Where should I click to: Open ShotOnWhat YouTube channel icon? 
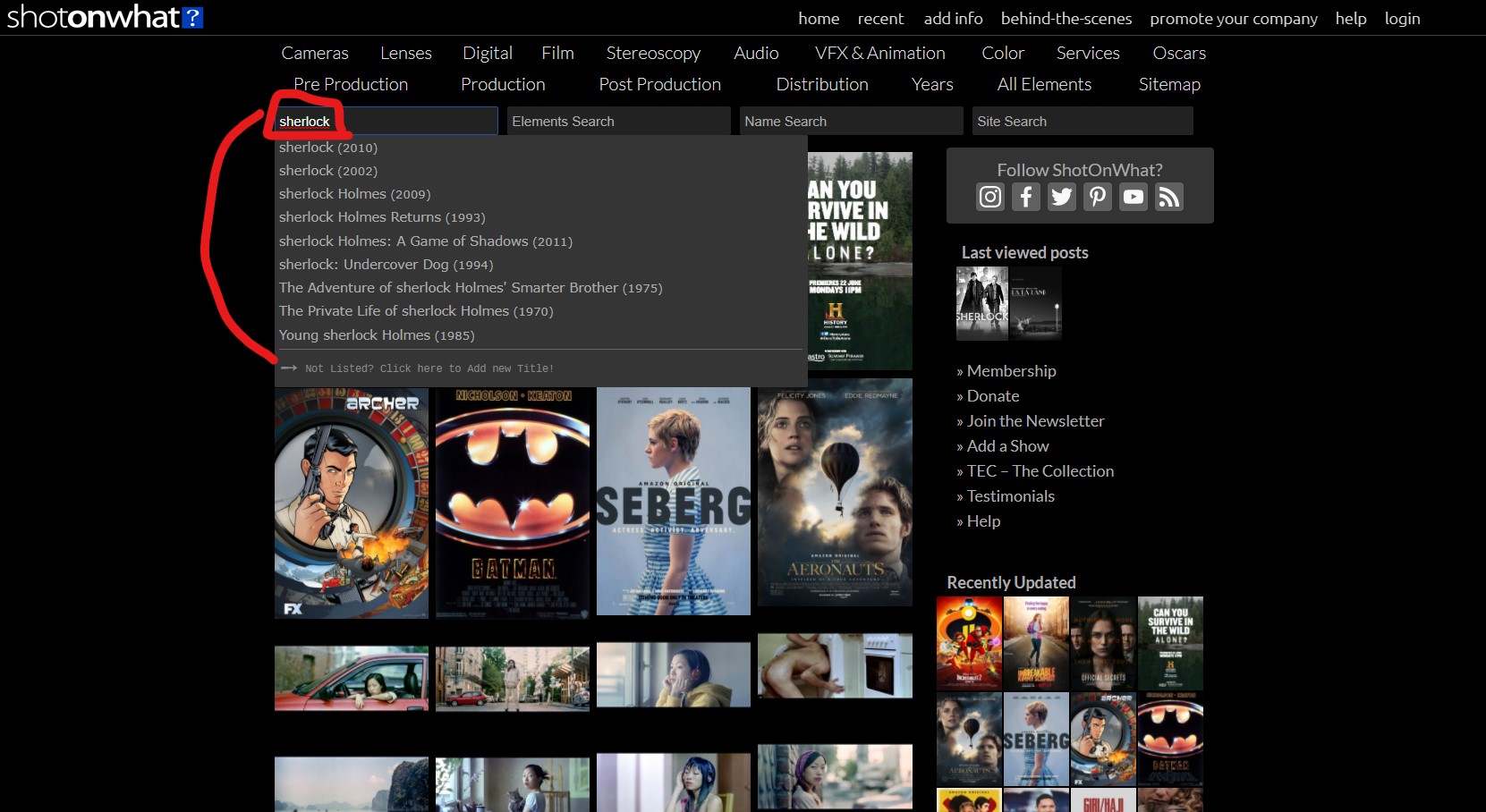pyautogui.click(x=1134, y=197)
